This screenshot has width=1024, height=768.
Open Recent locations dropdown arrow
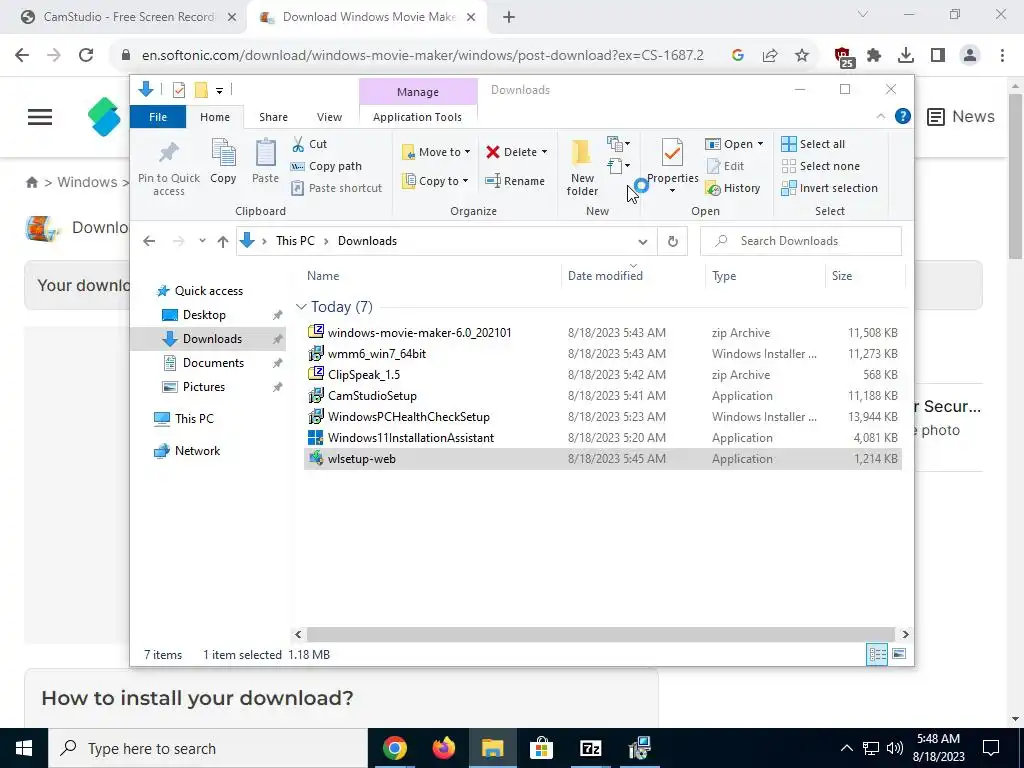tap(202, 241)
